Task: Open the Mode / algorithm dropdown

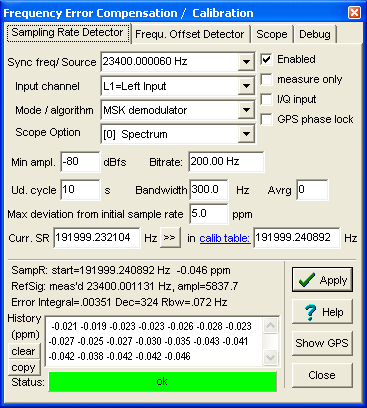Action: 246,110
